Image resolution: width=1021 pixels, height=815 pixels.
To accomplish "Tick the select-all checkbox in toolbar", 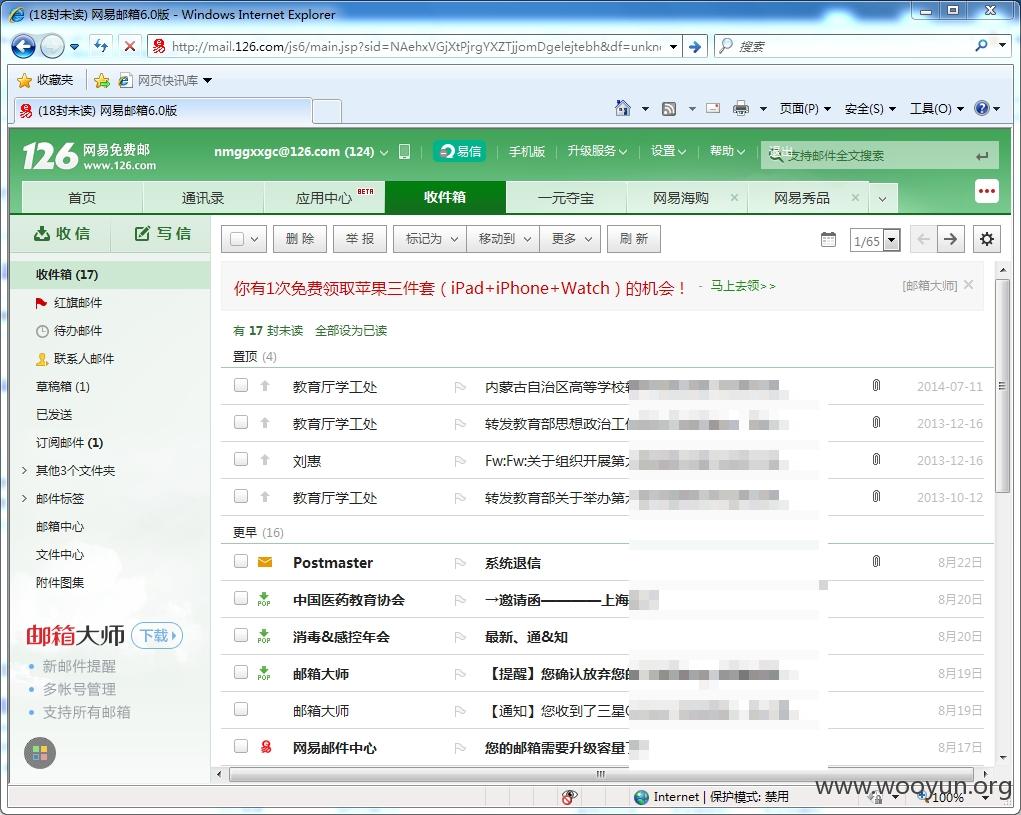I will [237, 239].
